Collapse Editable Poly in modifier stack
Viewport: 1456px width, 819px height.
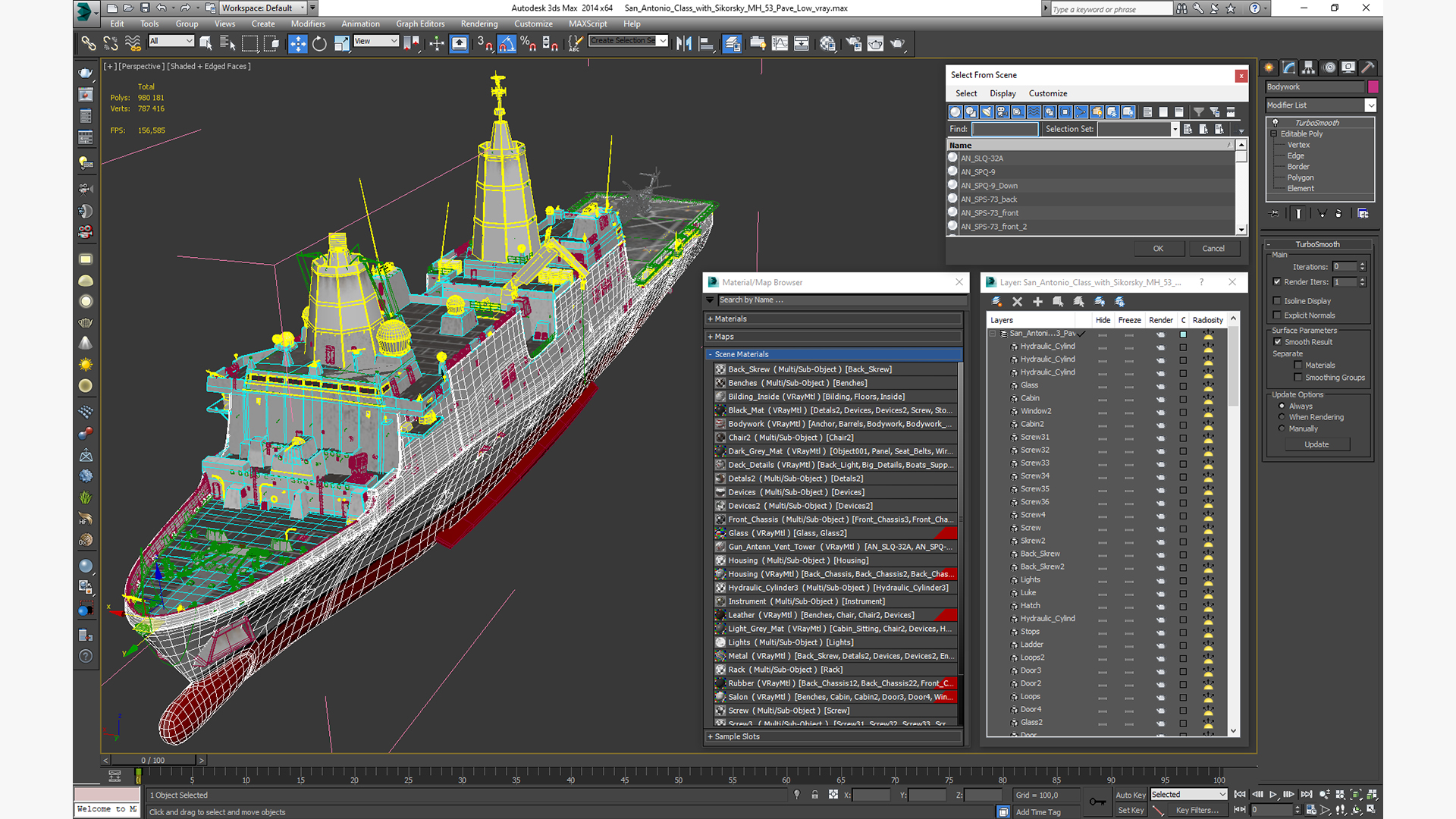point(1274,133)
